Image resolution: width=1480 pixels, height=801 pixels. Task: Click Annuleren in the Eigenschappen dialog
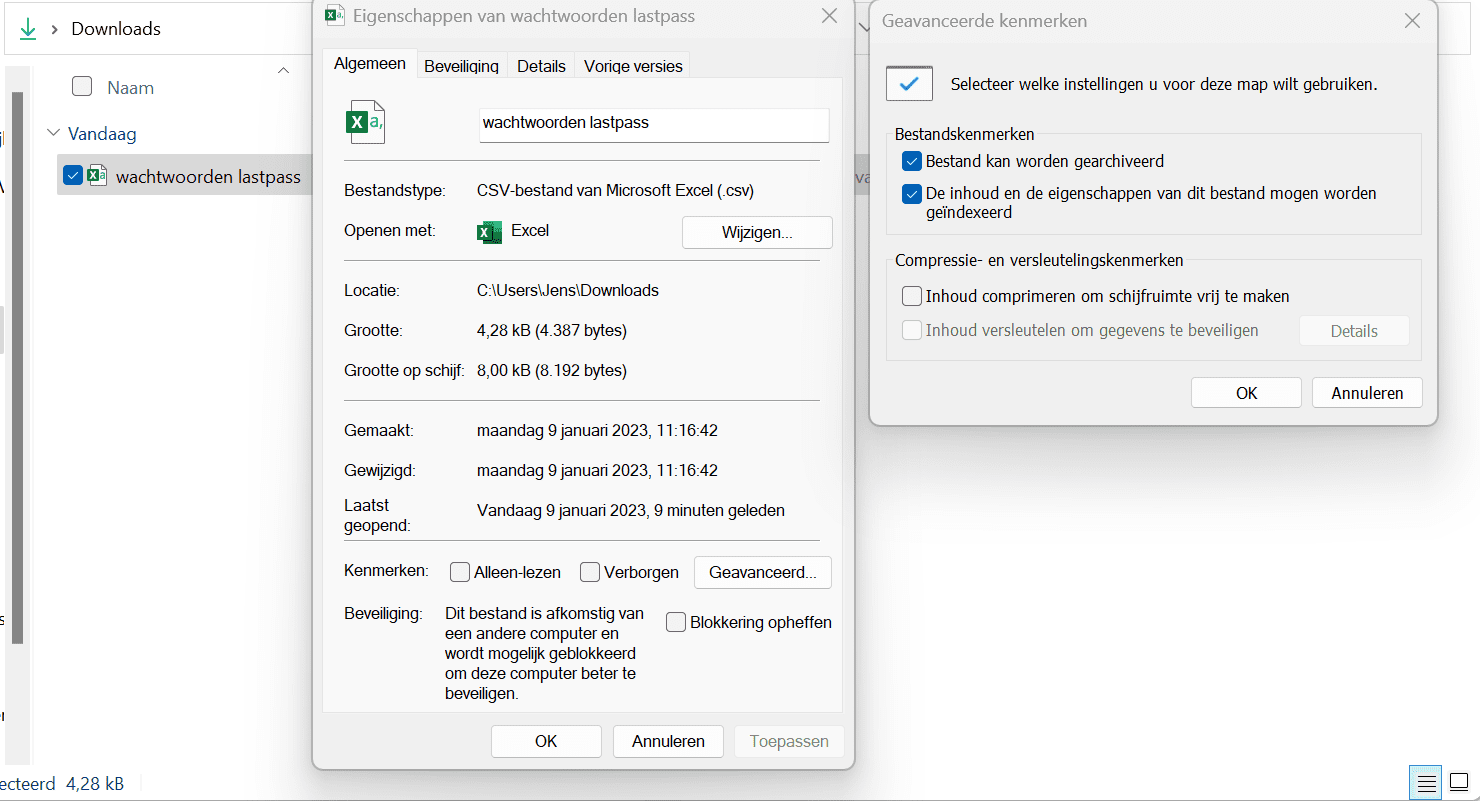[668, 741]
